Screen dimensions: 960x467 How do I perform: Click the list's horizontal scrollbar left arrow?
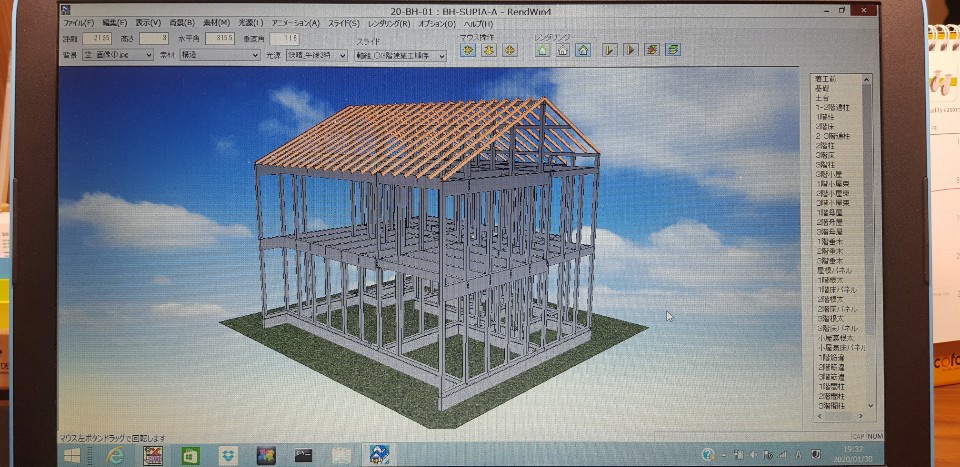[x=820, y=416]
